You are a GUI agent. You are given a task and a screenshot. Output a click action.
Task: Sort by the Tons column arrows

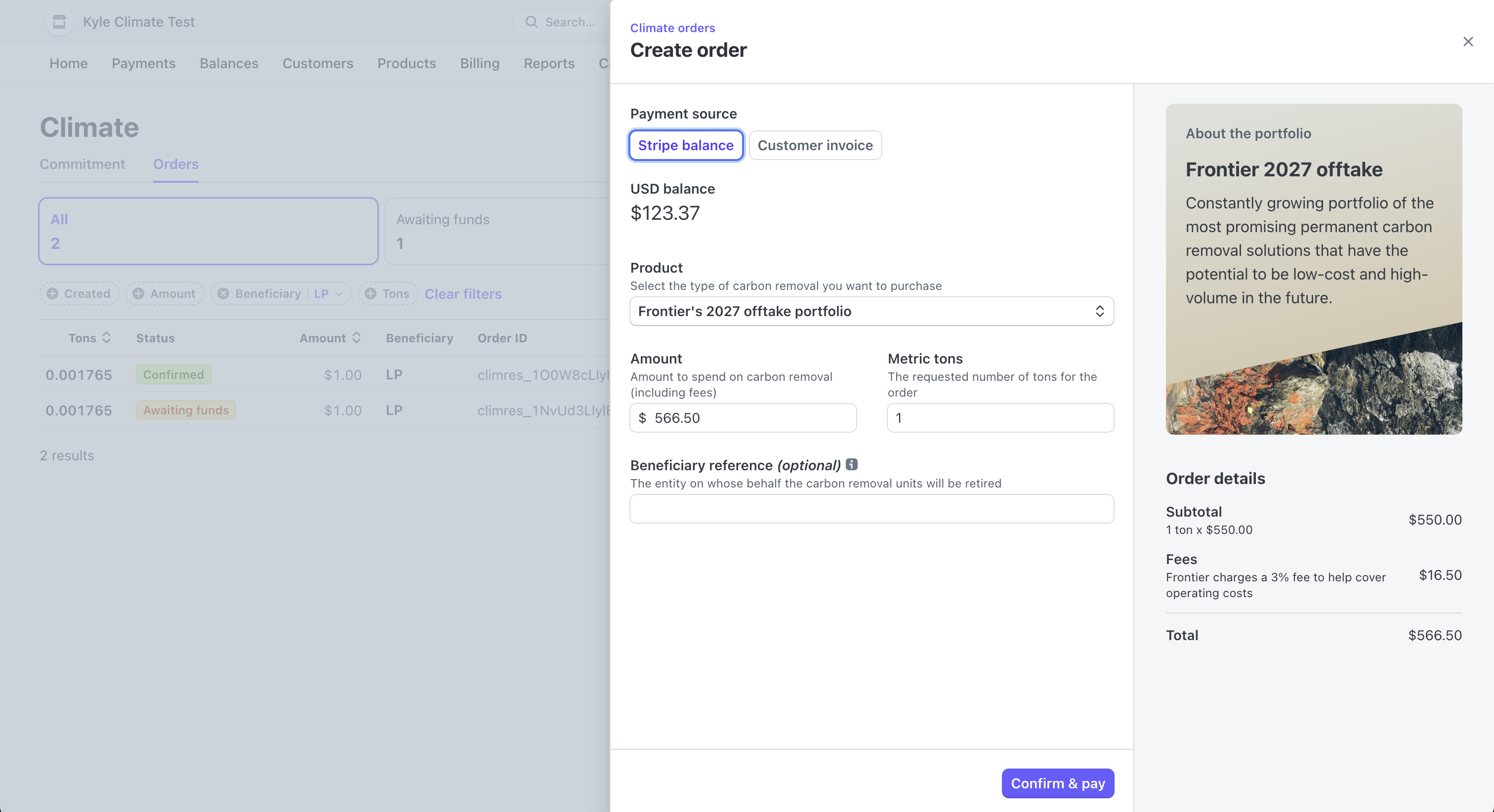click(106, 337)
